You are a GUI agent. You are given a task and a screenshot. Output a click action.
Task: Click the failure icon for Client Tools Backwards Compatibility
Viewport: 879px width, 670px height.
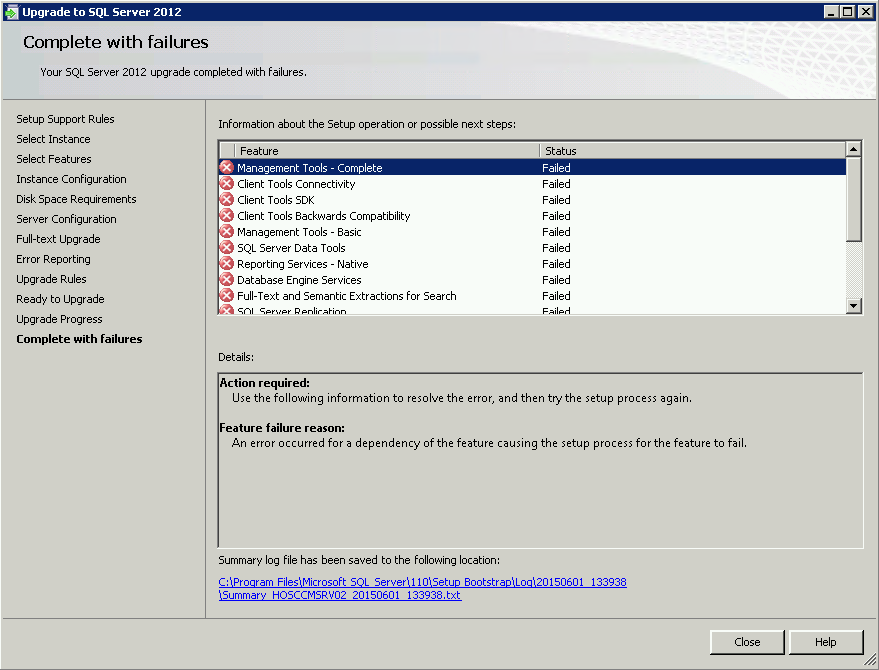[226, 216]
